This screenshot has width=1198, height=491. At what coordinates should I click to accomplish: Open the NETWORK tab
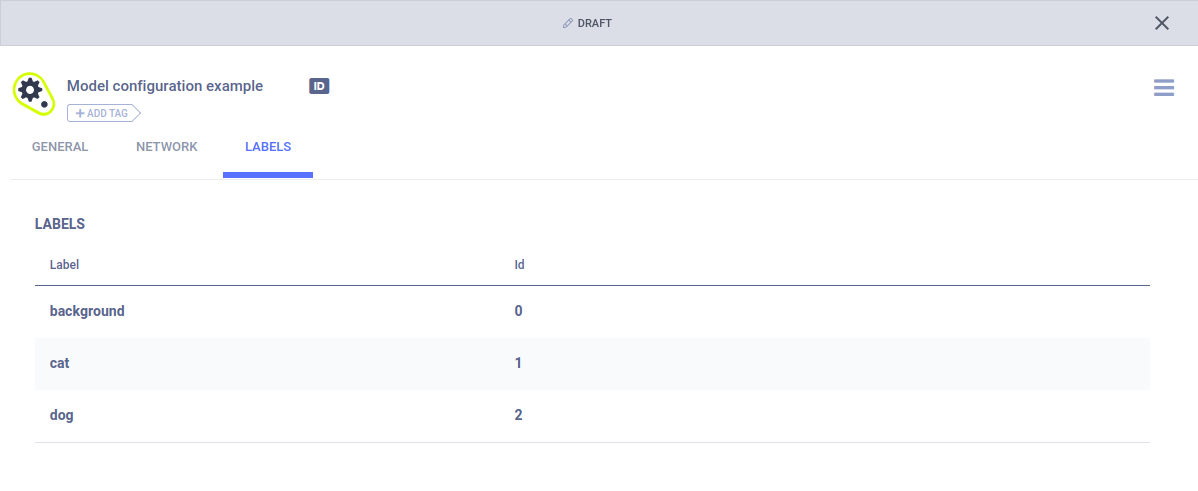167,147
